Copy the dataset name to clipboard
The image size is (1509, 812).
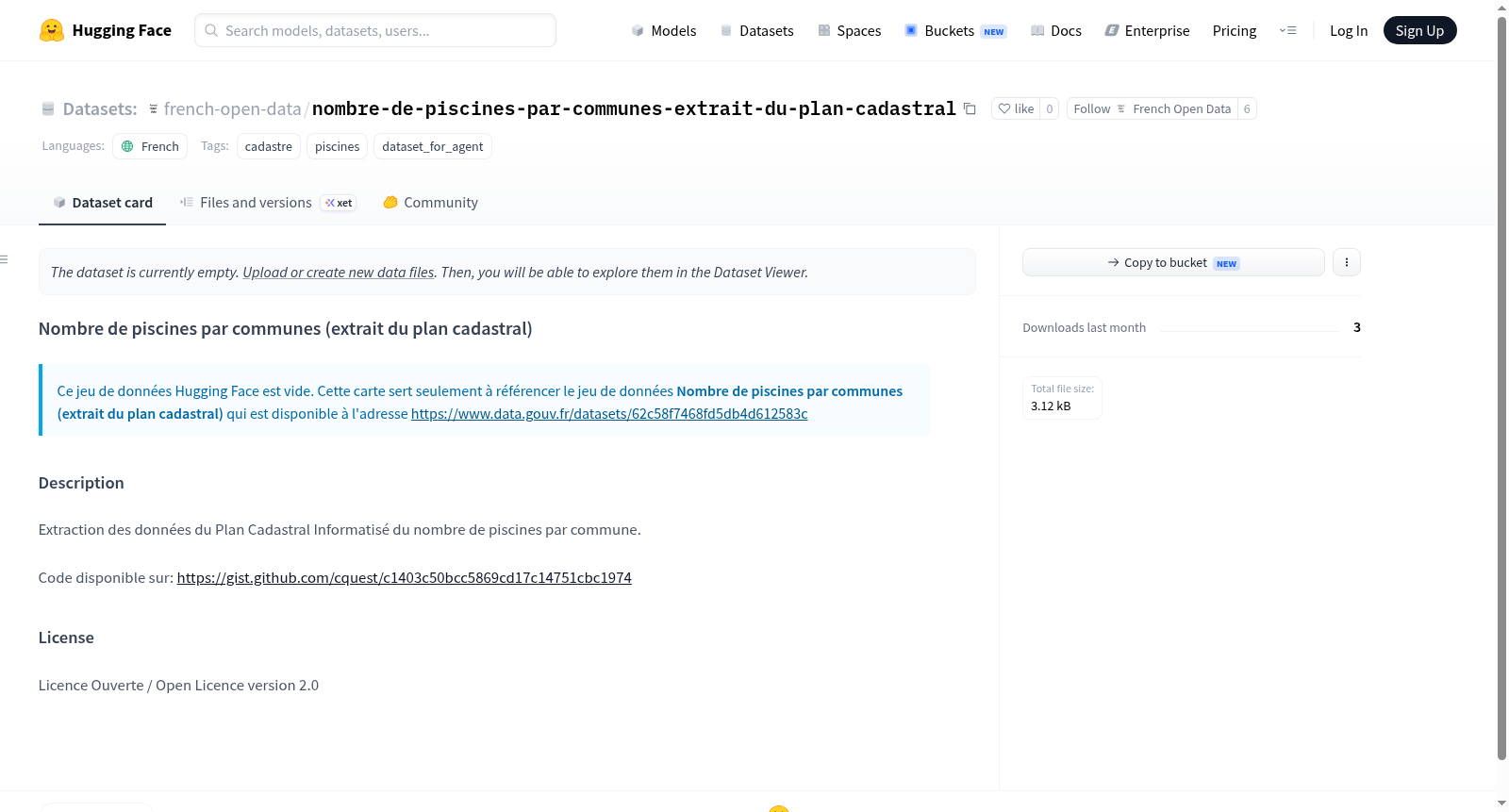point(970,108)
